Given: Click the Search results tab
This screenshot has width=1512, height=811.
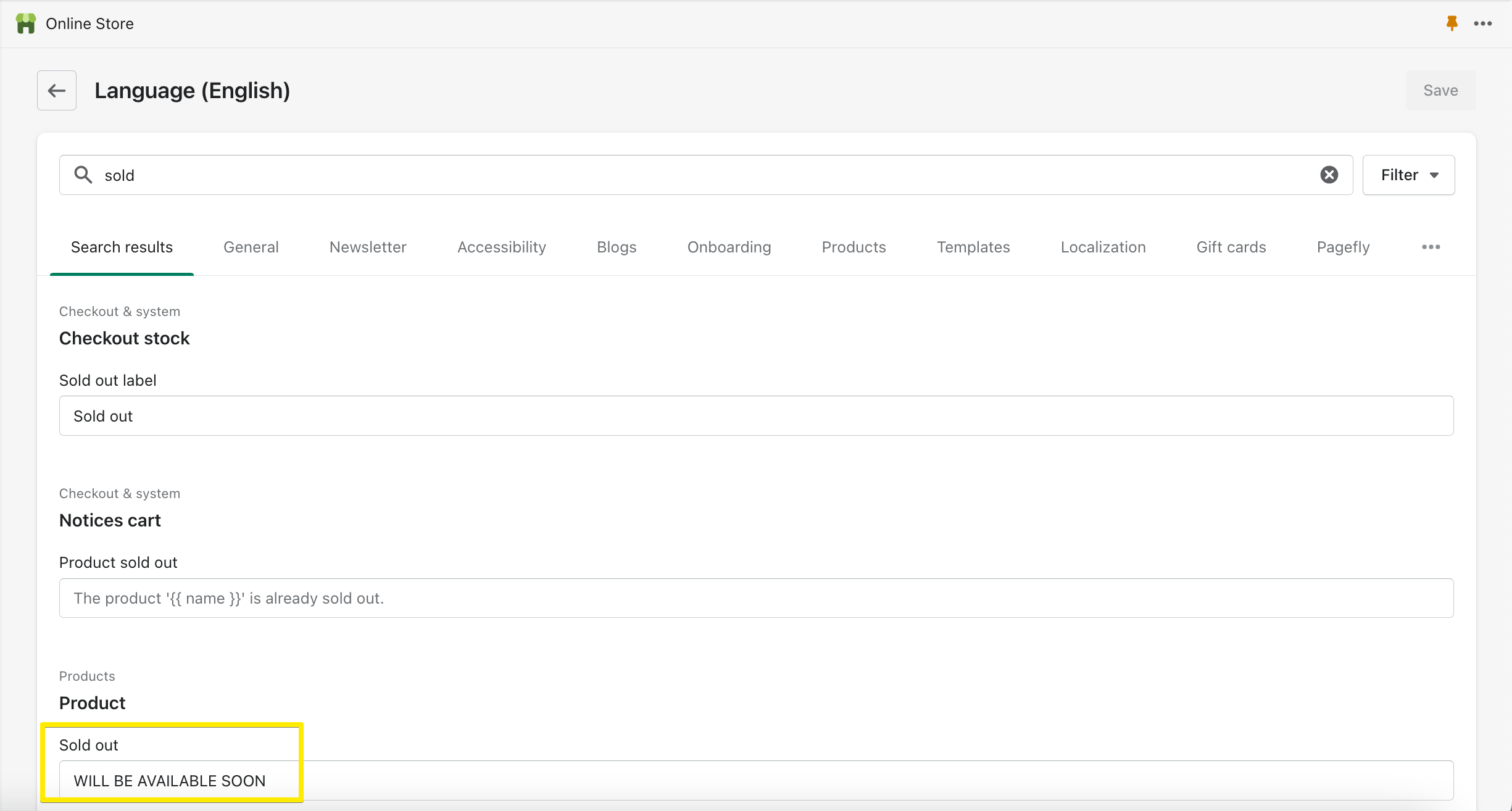Looking at the screenshot, I should point(122,246).
